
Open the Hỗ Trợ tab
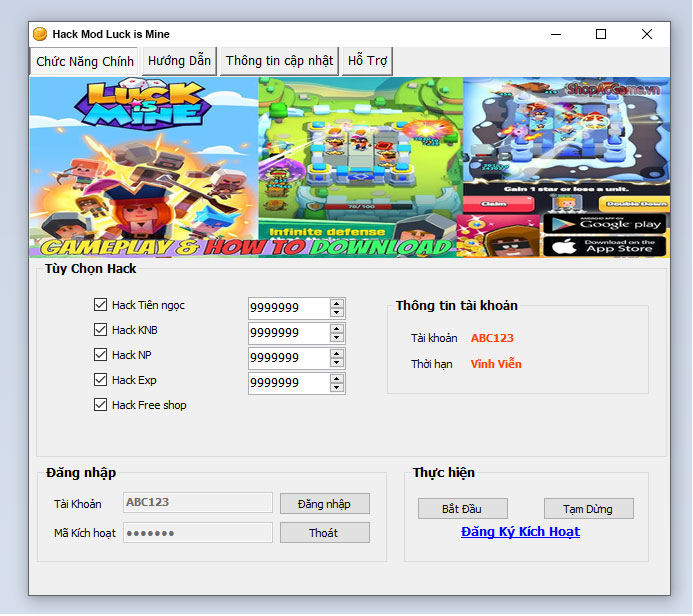coord(367,61)
